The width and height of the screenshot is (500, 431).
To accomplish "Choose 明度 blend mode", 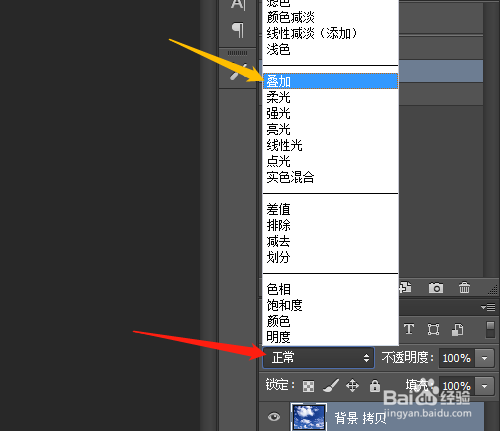I will tap(331, 337).
